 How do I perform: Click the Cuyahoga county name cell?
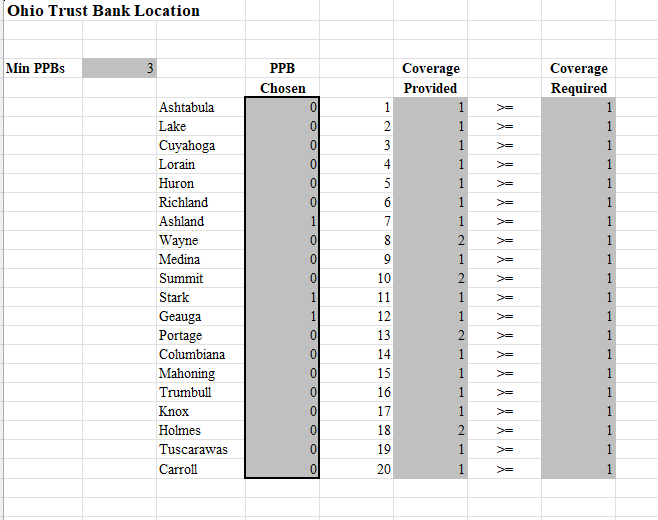[x=201, y=145]
